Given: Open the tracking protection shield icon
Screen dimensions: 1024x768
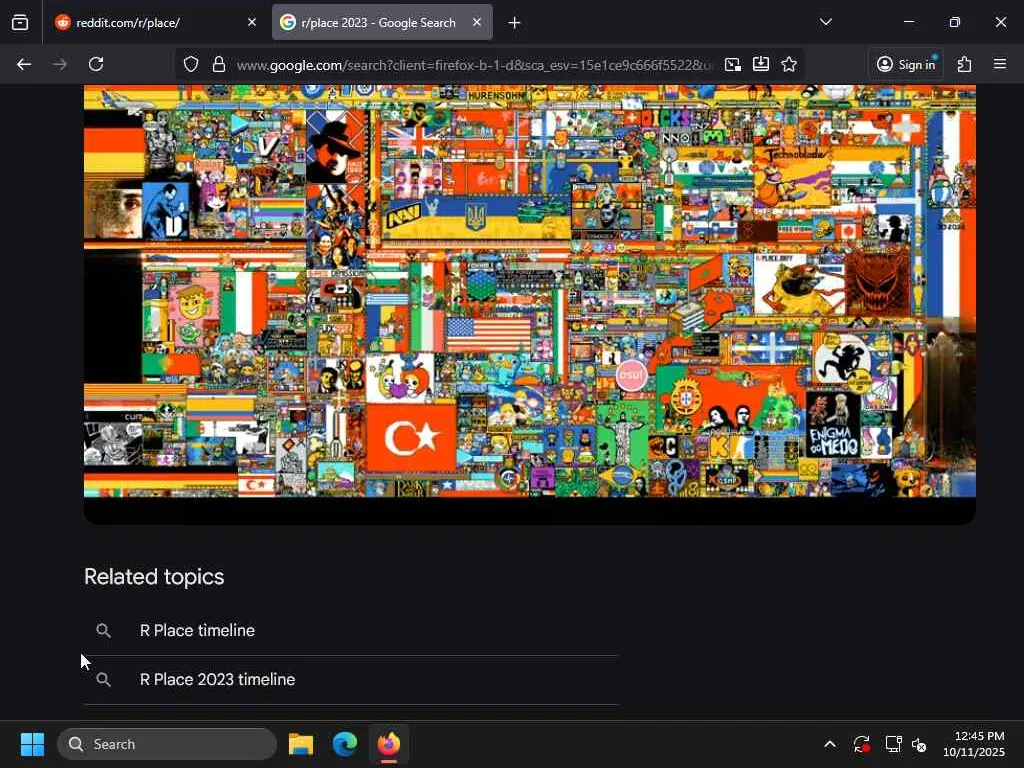Looking at the screenshot, I should coord(190,64).
